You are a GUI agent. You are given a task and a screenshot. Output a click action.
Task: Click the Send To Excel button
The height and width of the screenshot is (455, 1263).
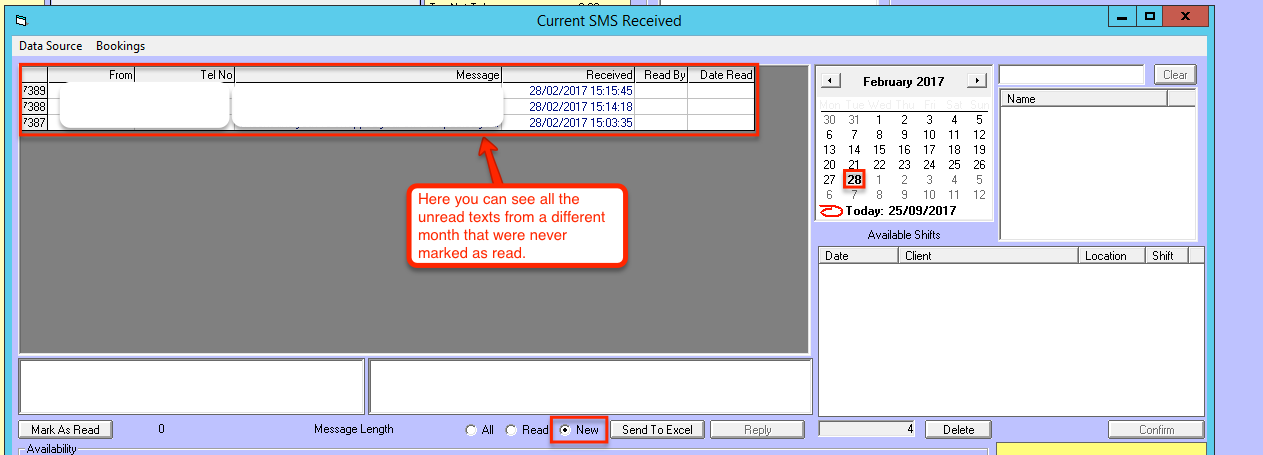[x=657, y=430]
